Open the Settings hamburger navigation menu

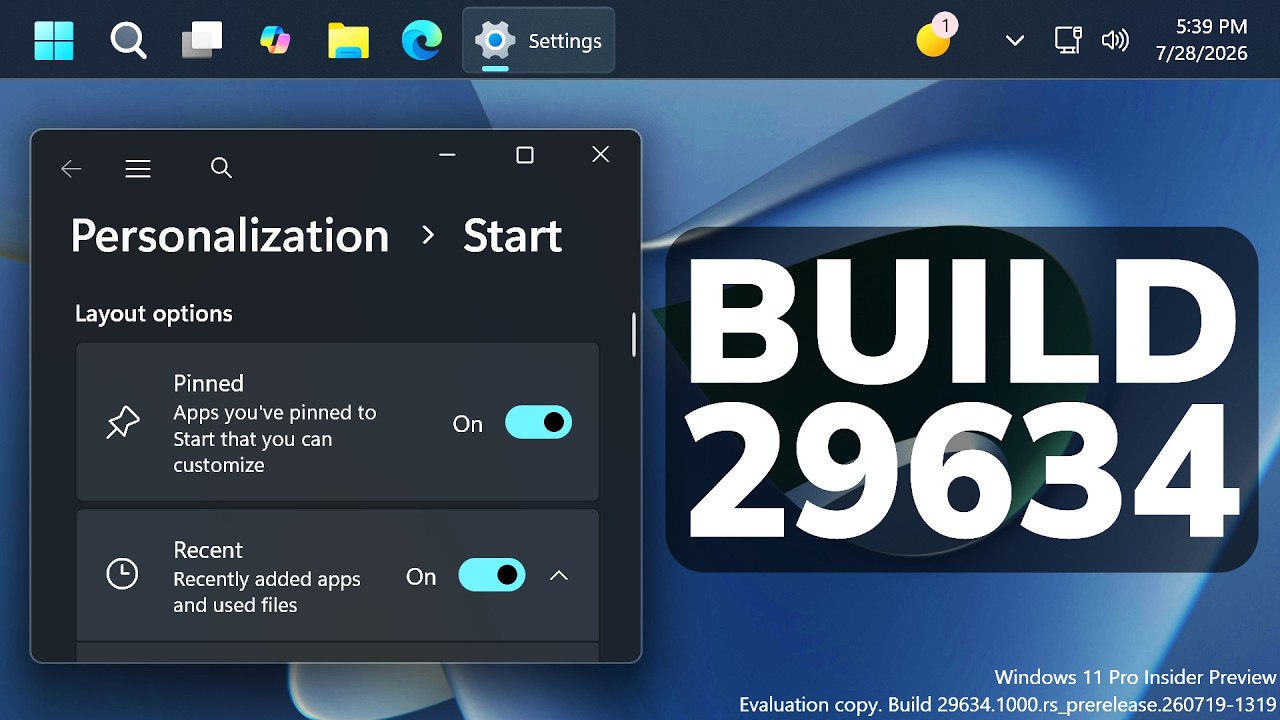point(138,169)
